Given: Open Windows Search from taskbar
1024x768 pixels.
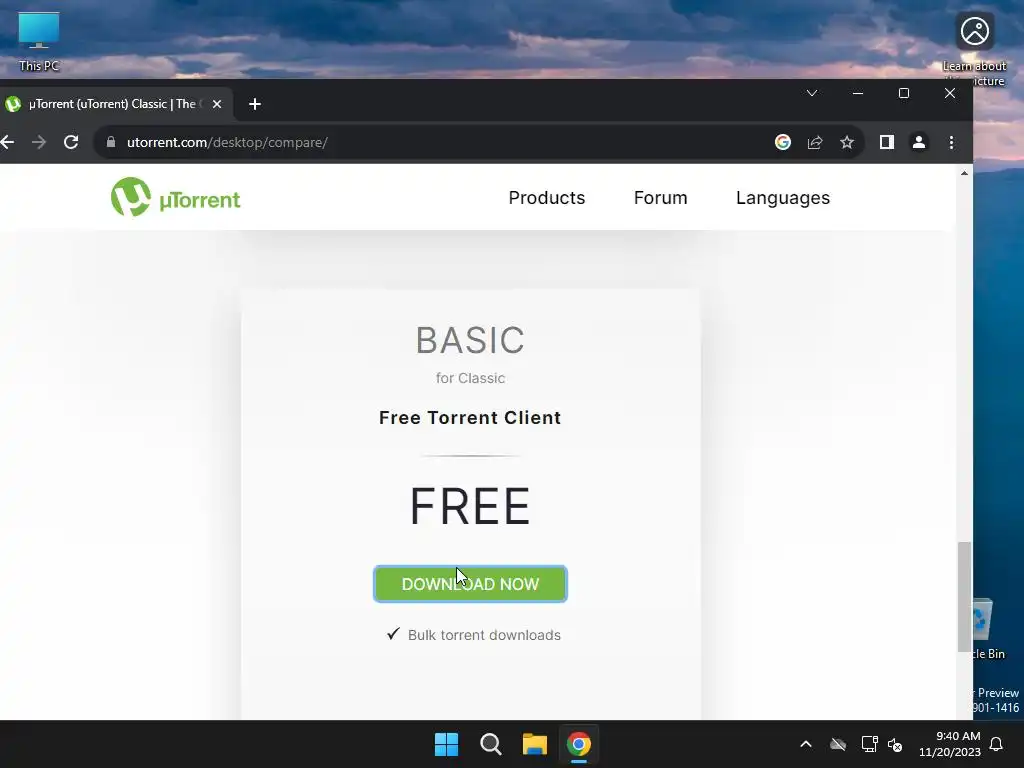Looking at the screenshot, I should click(490, 744).
